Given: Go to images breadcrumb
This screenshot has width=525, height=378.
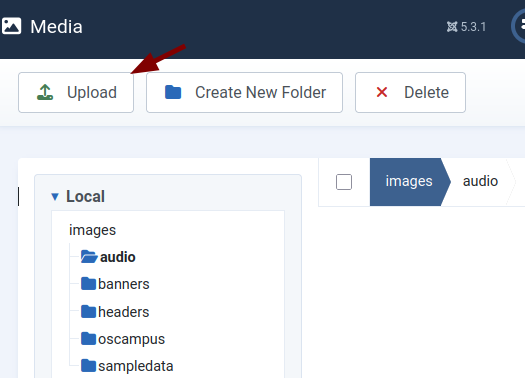Looking at the screenshot, I should [x=409, y=181].
